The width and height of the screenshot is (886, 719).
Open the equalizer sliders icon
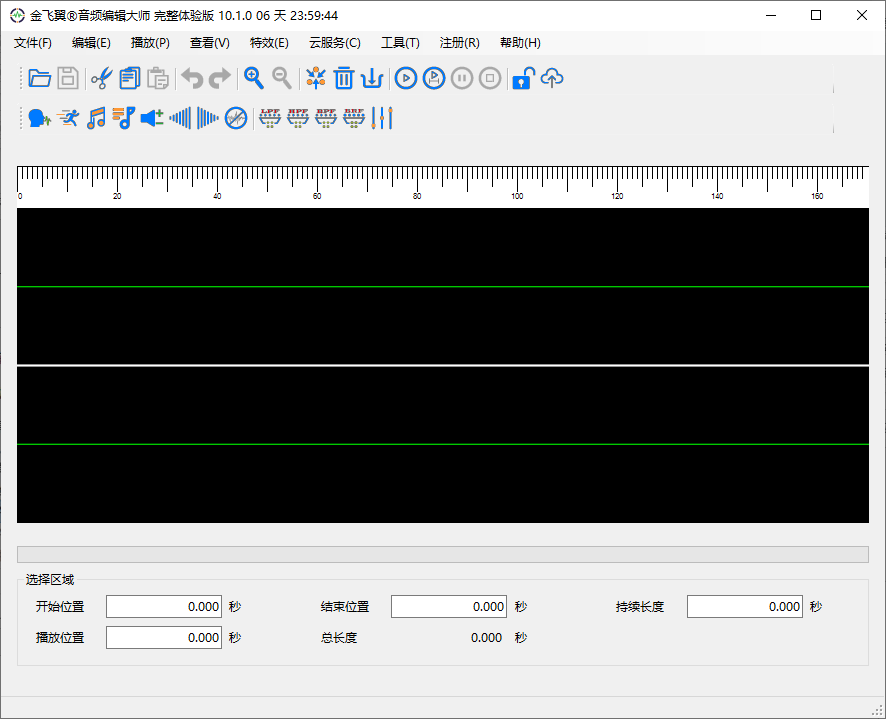coord(382,118)
